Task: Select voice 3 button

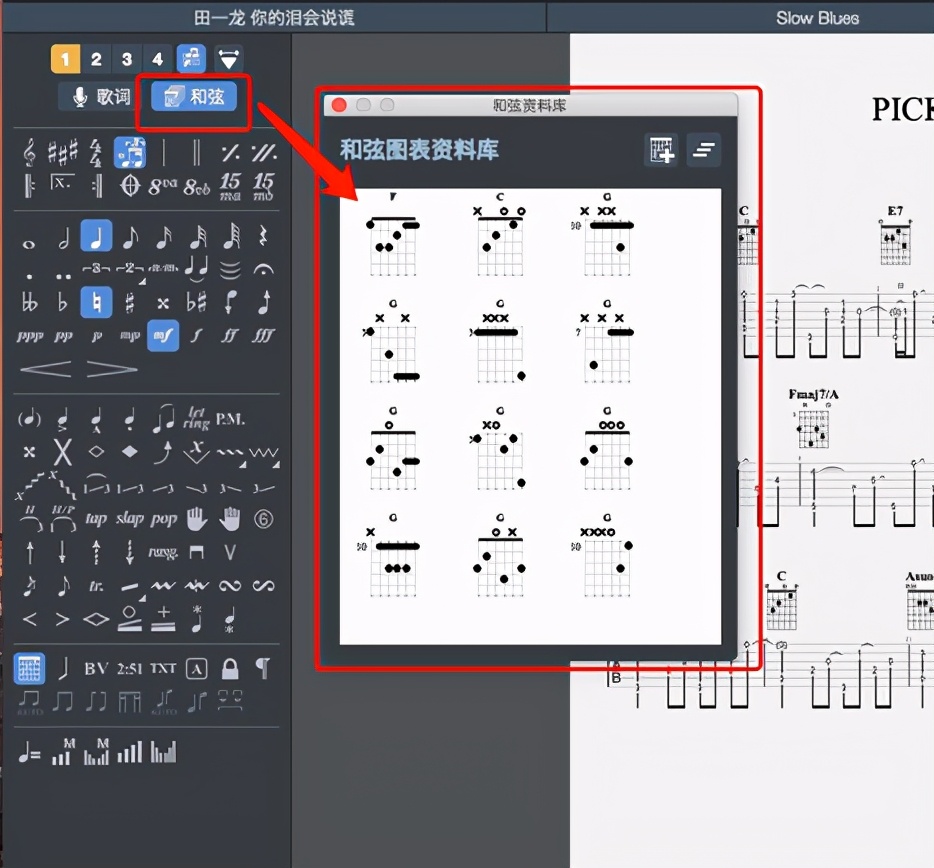Action: coord(127,58)
